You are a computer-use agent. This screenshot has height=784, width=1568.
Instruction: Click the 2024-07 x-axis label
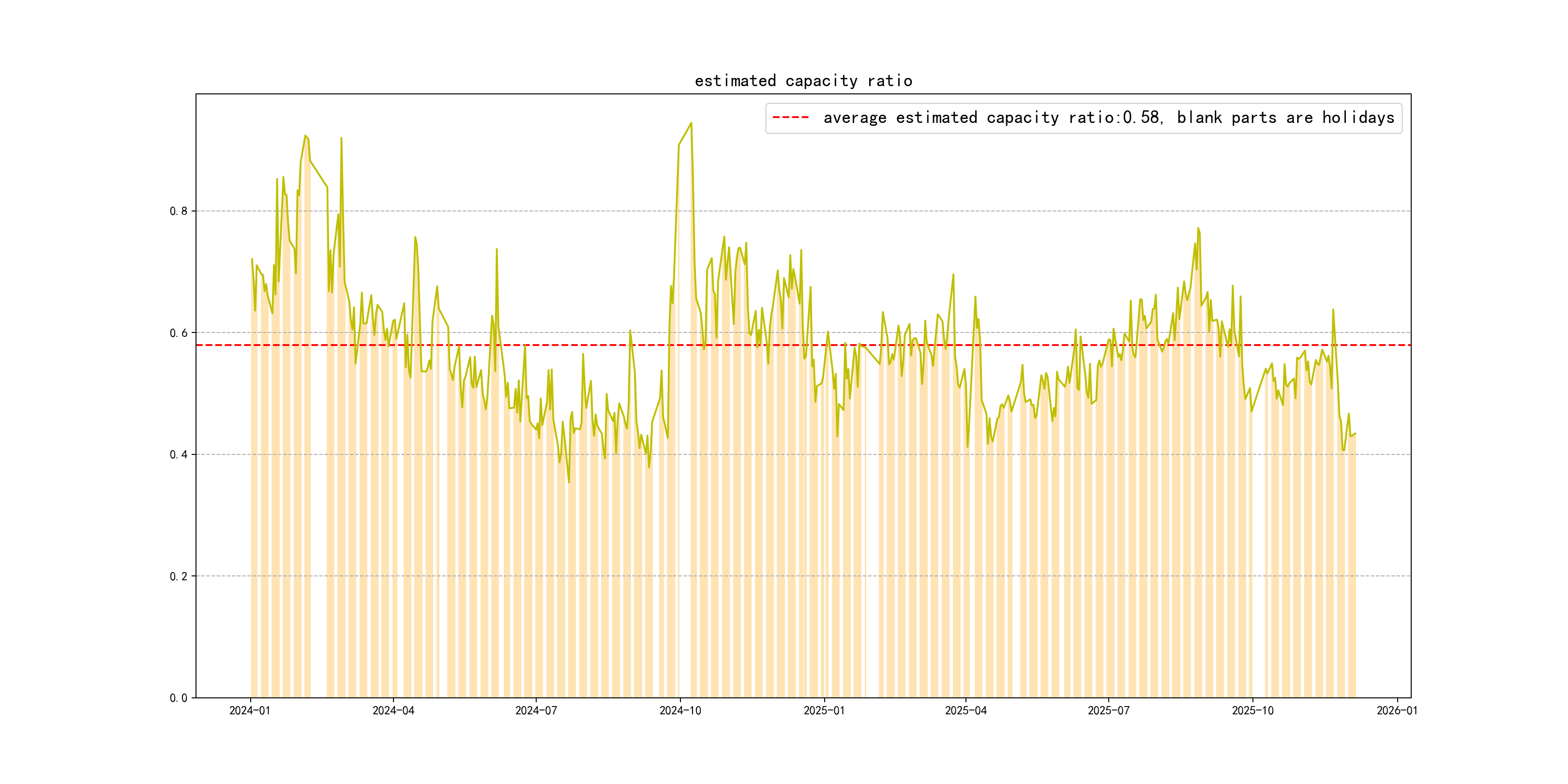[x=536, y=711]
